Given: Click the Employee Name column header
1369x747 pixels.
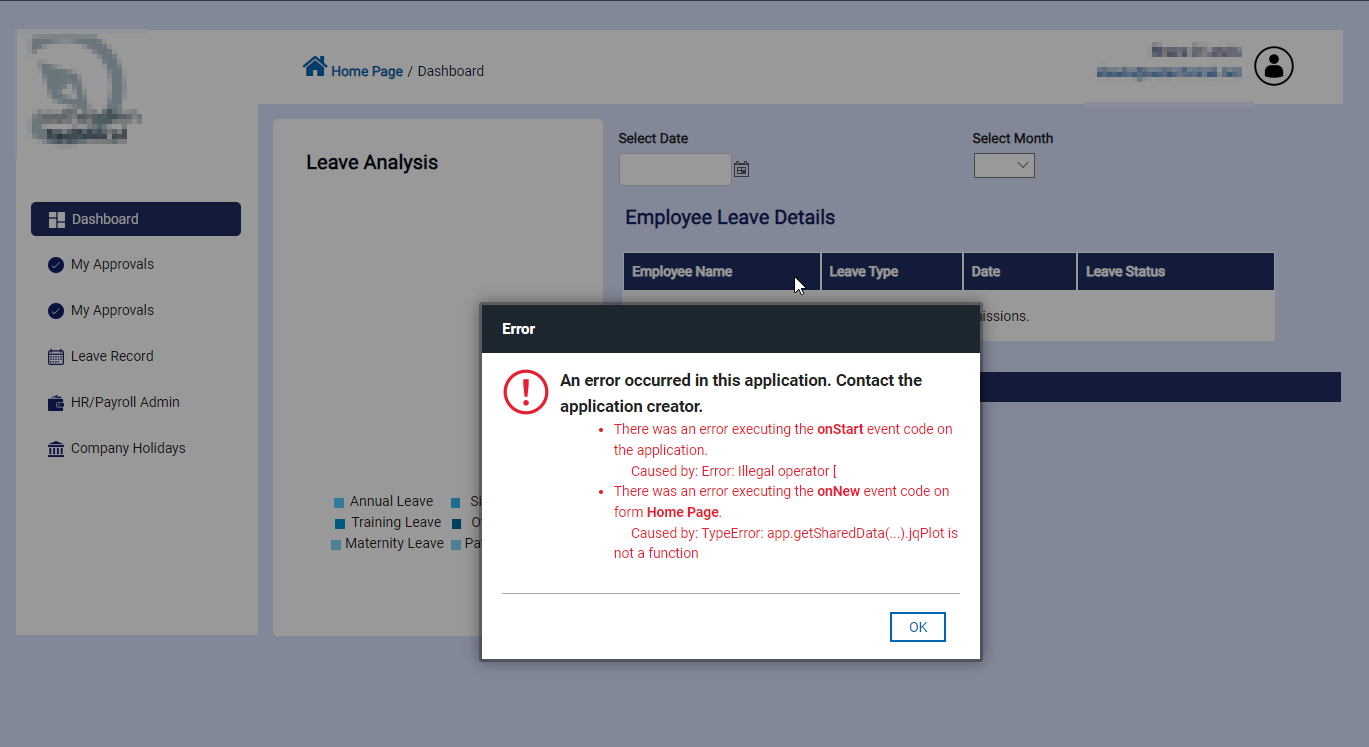Looking at the screenshot, I should click(682, 272).
